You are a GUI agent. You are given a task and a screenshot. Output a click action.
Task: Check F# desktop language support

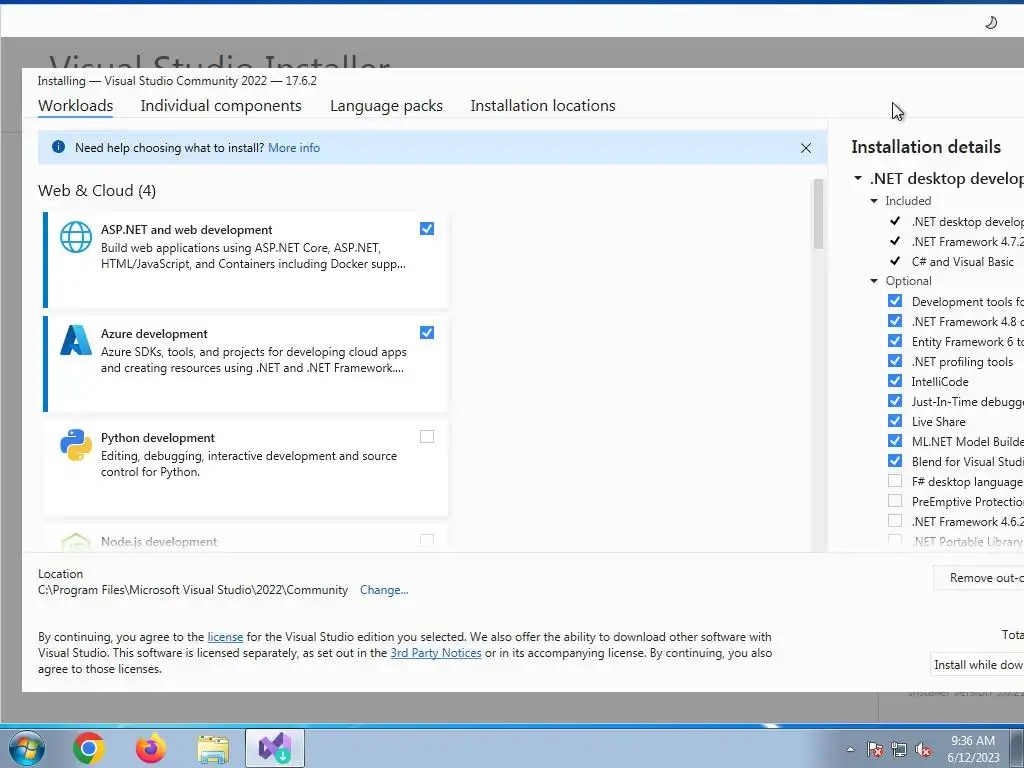click(x=895, y=481)
